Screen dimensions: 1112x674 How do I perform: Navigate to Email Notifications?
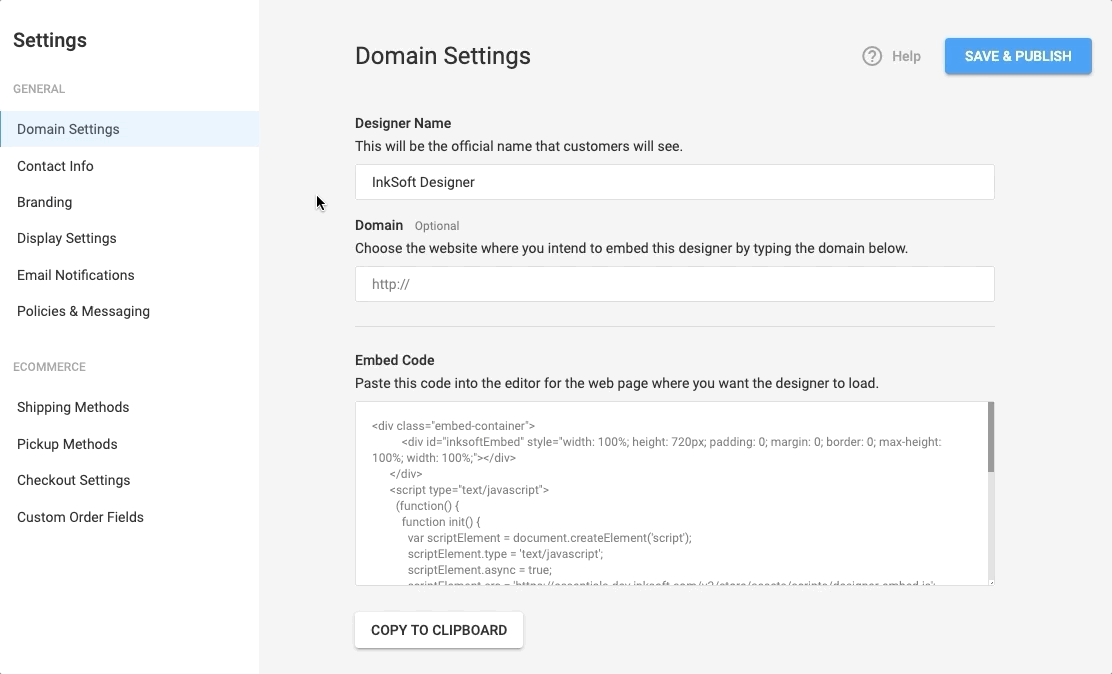[75, 275]
